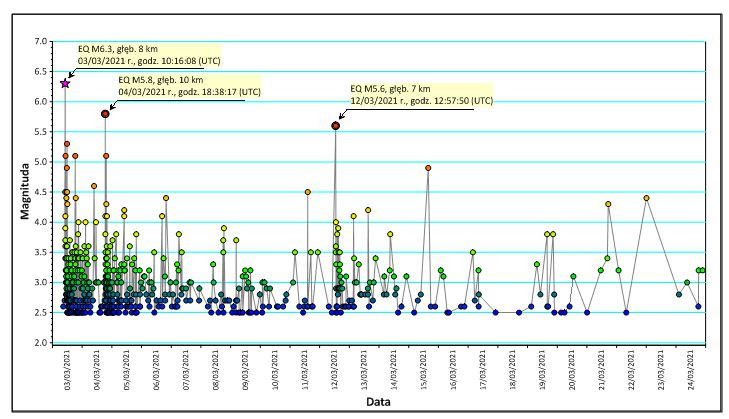The height and width of the screenshot is (419, 729).
Task: Click the 09/03/2021 date label
Action: (x=246, y=370)
